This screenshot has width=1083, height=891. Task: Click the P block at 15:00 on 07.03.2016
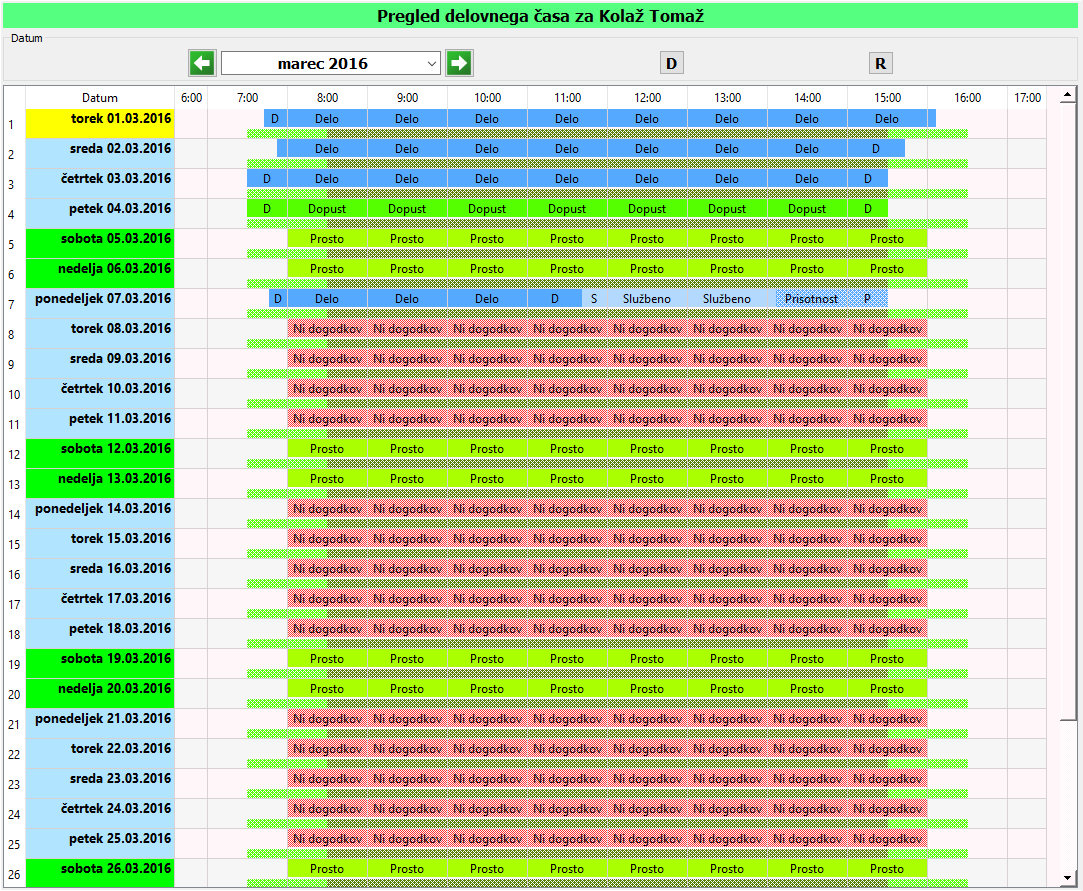point(867,299)
